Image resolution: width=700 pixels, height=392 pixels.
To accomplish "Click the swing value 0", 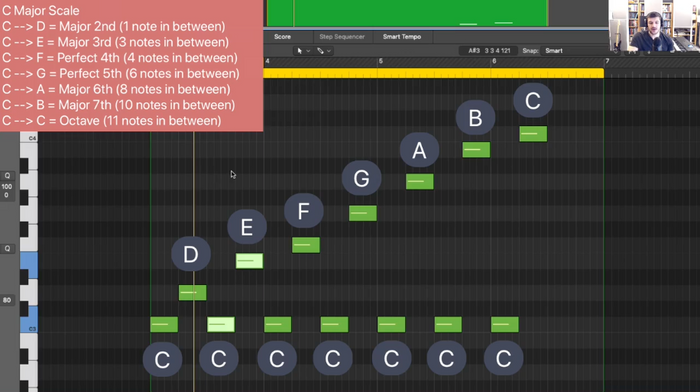I will [6, 195].
